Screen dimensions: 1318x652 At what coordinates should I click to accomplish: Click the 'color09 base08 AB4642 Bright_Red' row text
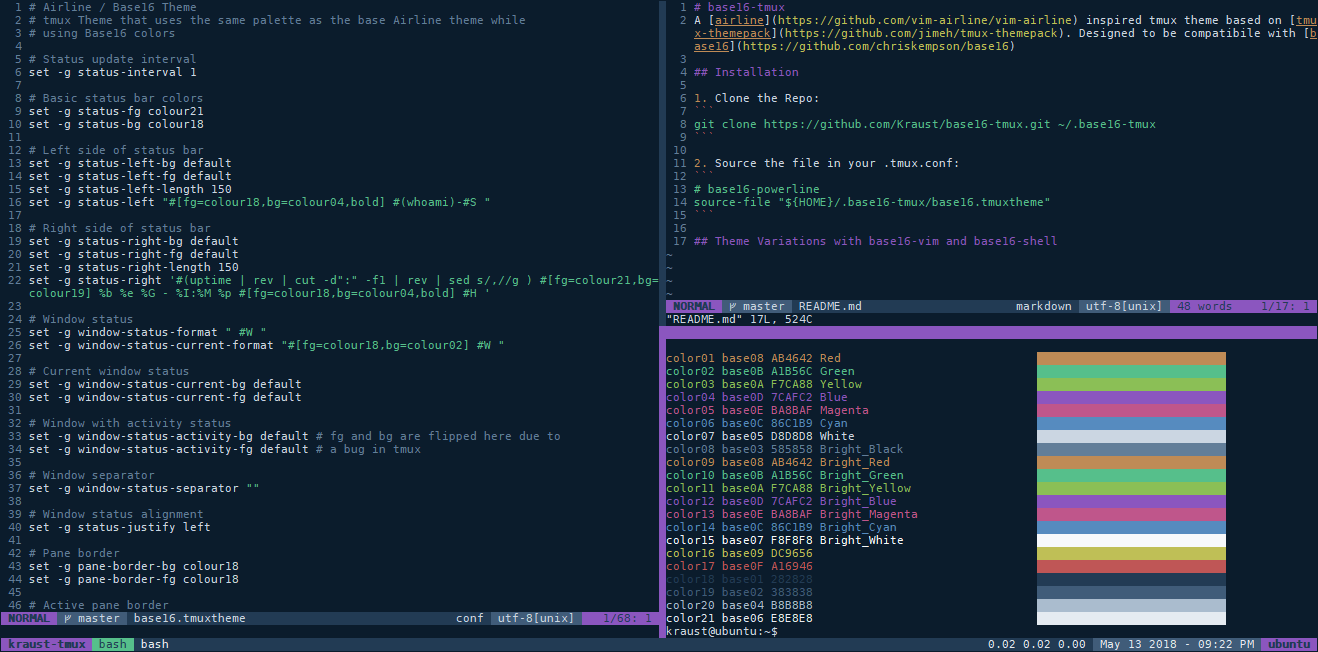[x=778, y=462]
